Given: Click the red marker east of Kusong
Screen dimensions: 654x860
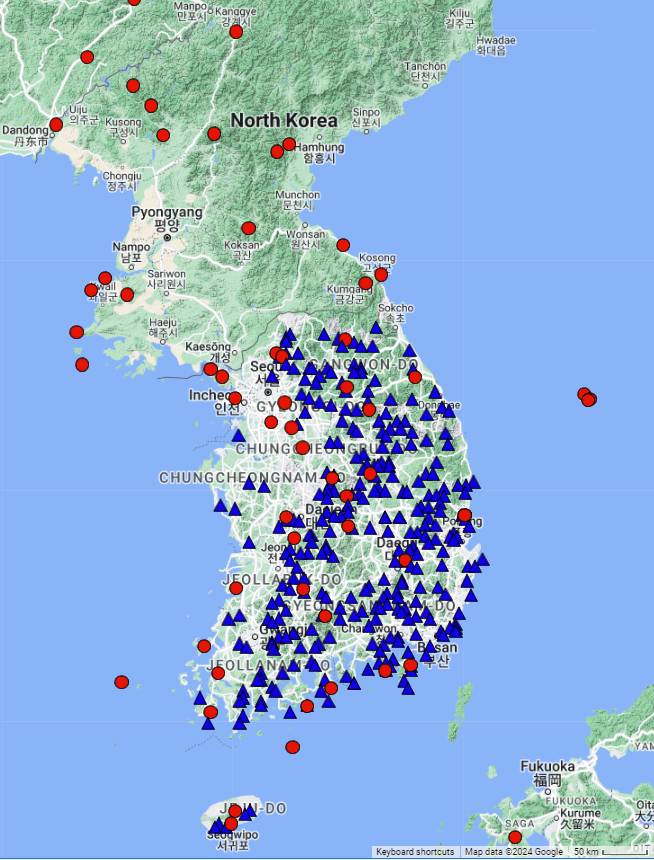Looking at the screenshot, I should [x=163, y=135].
